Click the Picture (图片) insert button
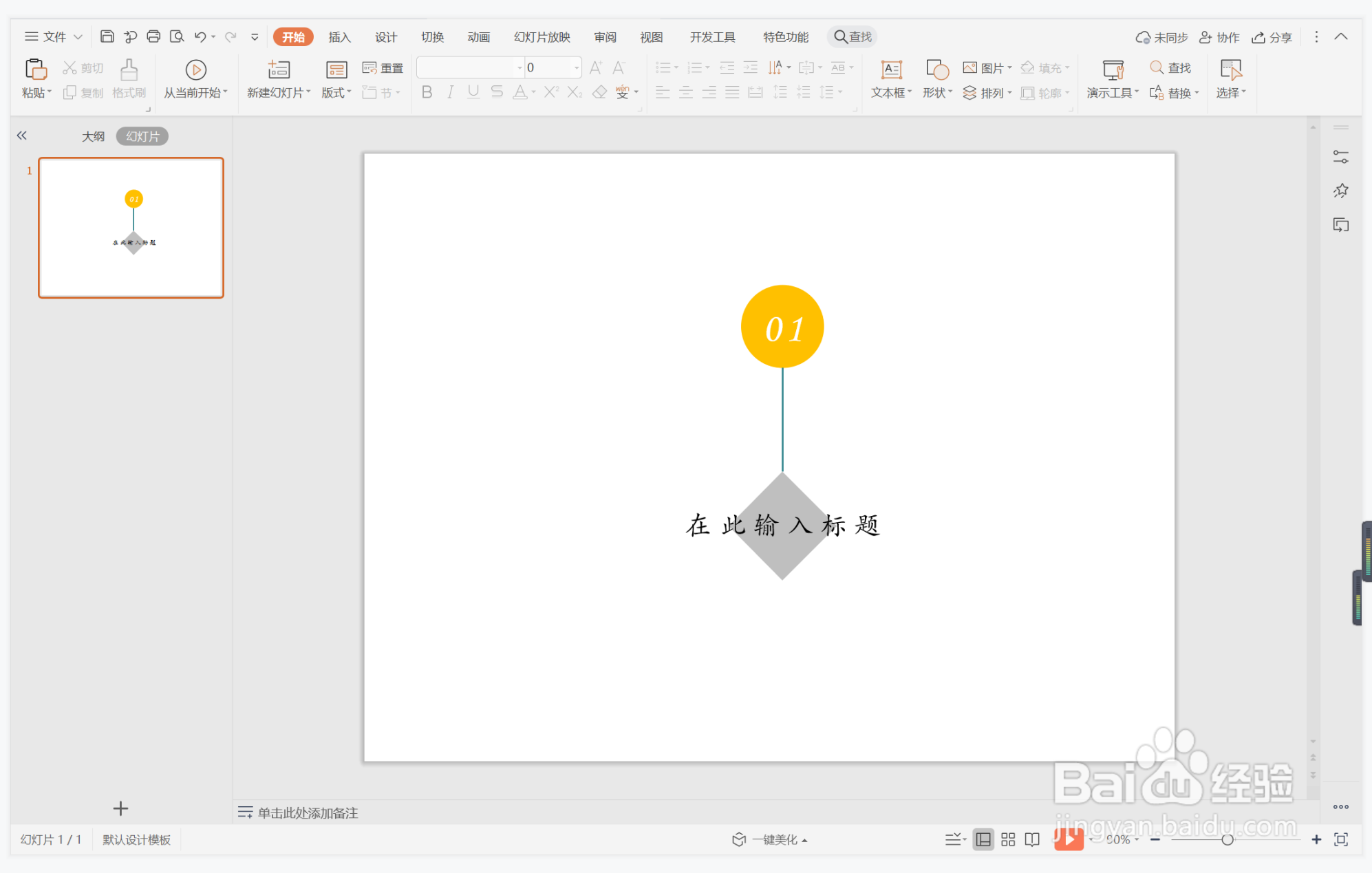The width and height of the screenshot is (1372, 873). 987,67
